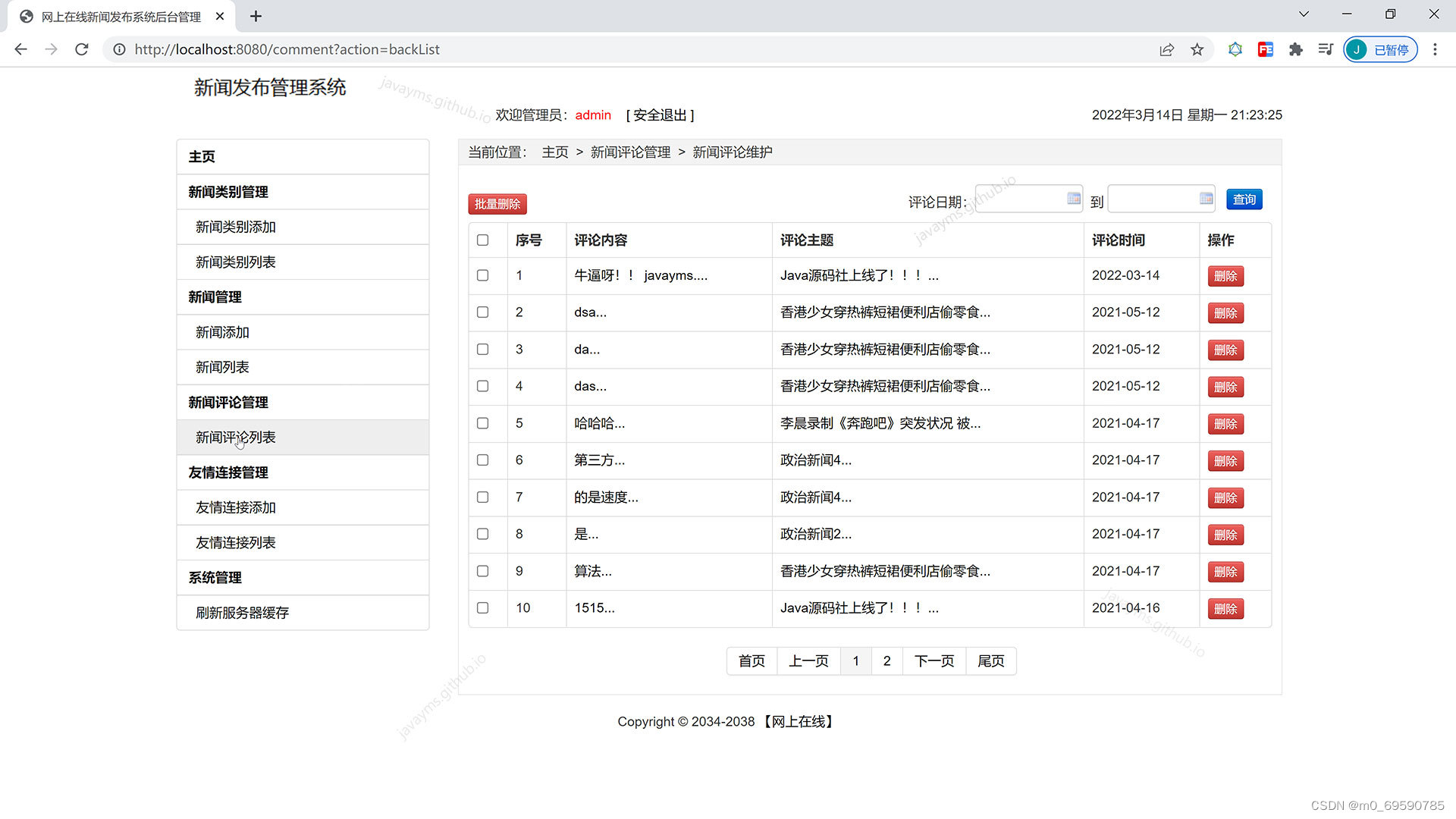Viewport: 1456px width, 819px height.
Task: Open 友情连接添加 in the sidebar
Action: tap(303, 507)
